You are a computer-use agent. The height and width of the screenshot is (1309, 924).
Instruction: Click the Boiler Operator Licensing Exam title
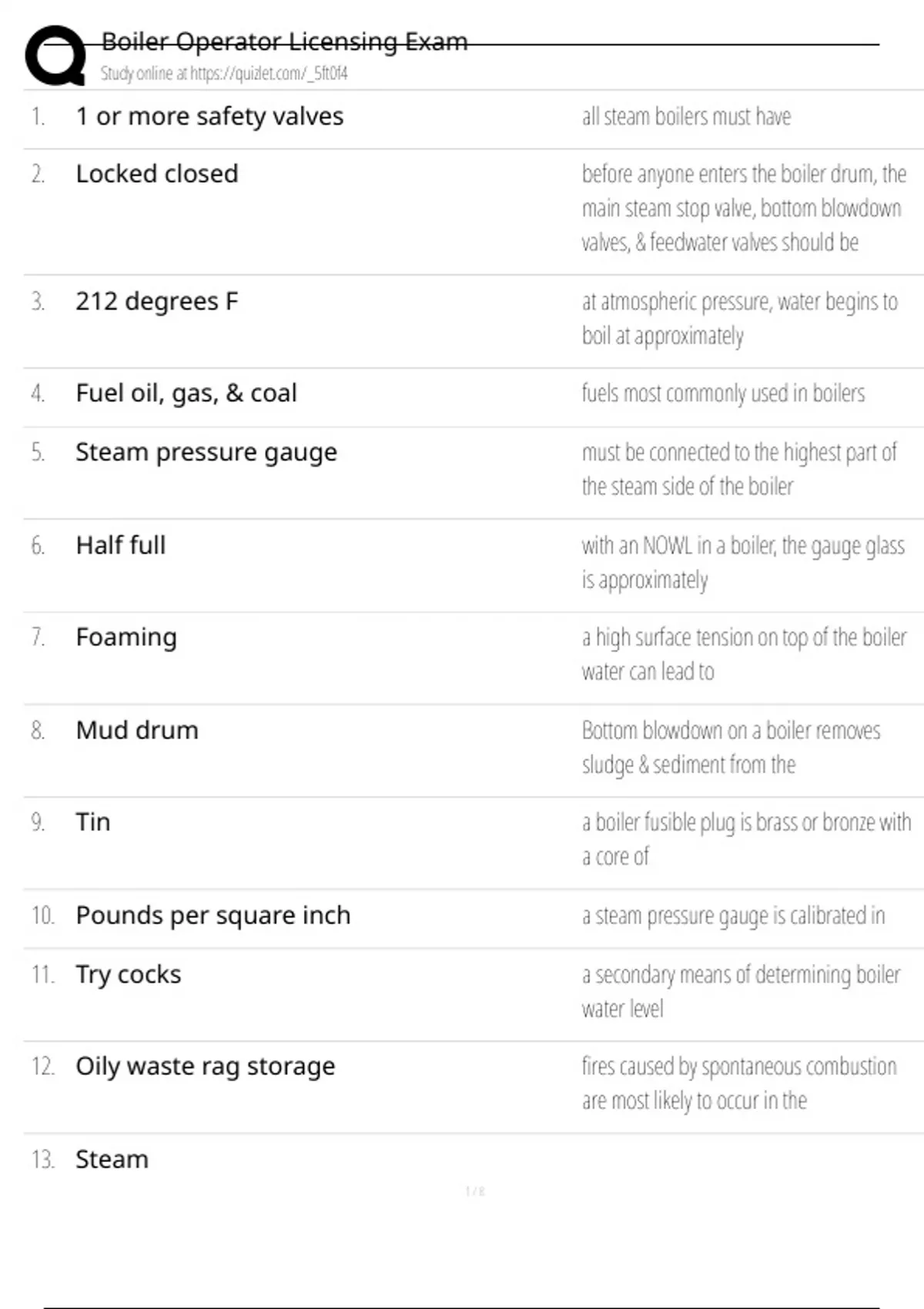point(284,42)
